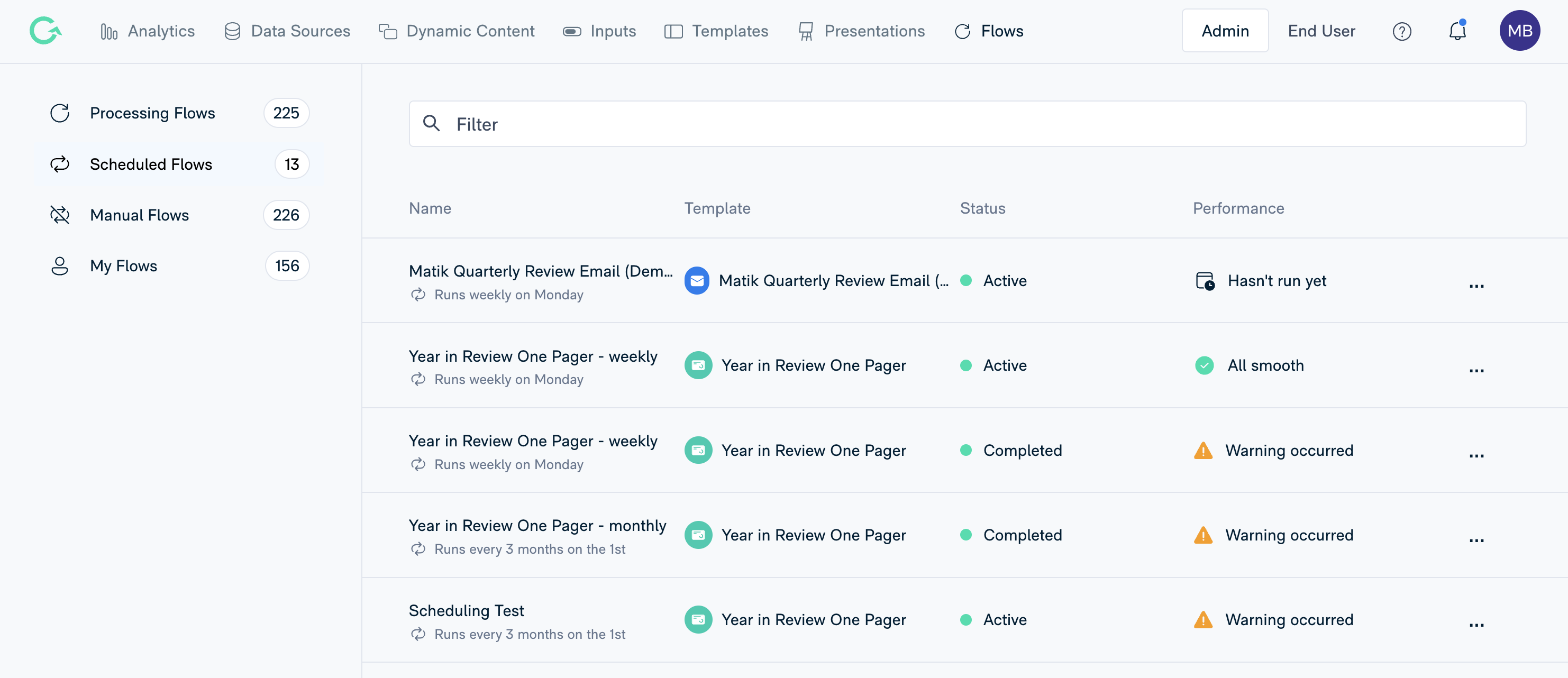Image resolution: width=1568 pixels, height=678 pixels.
Task: Open the Presentations page
Action: click(x=861, y=31)
